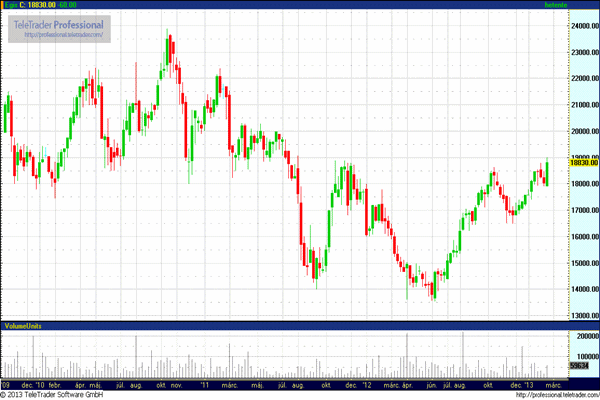Select the '11 year marker on time axis
Screen dimensions: 600x400
coord(204,383)
